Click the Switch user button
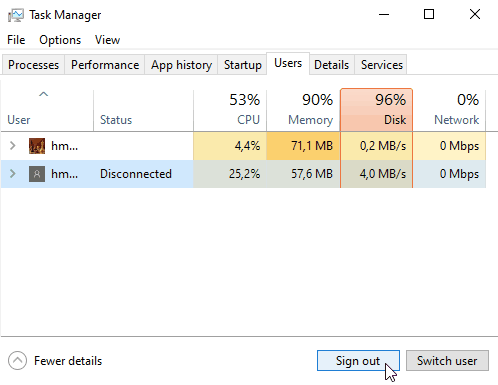Viewport: 498px width, 385px height. (447, 361)
